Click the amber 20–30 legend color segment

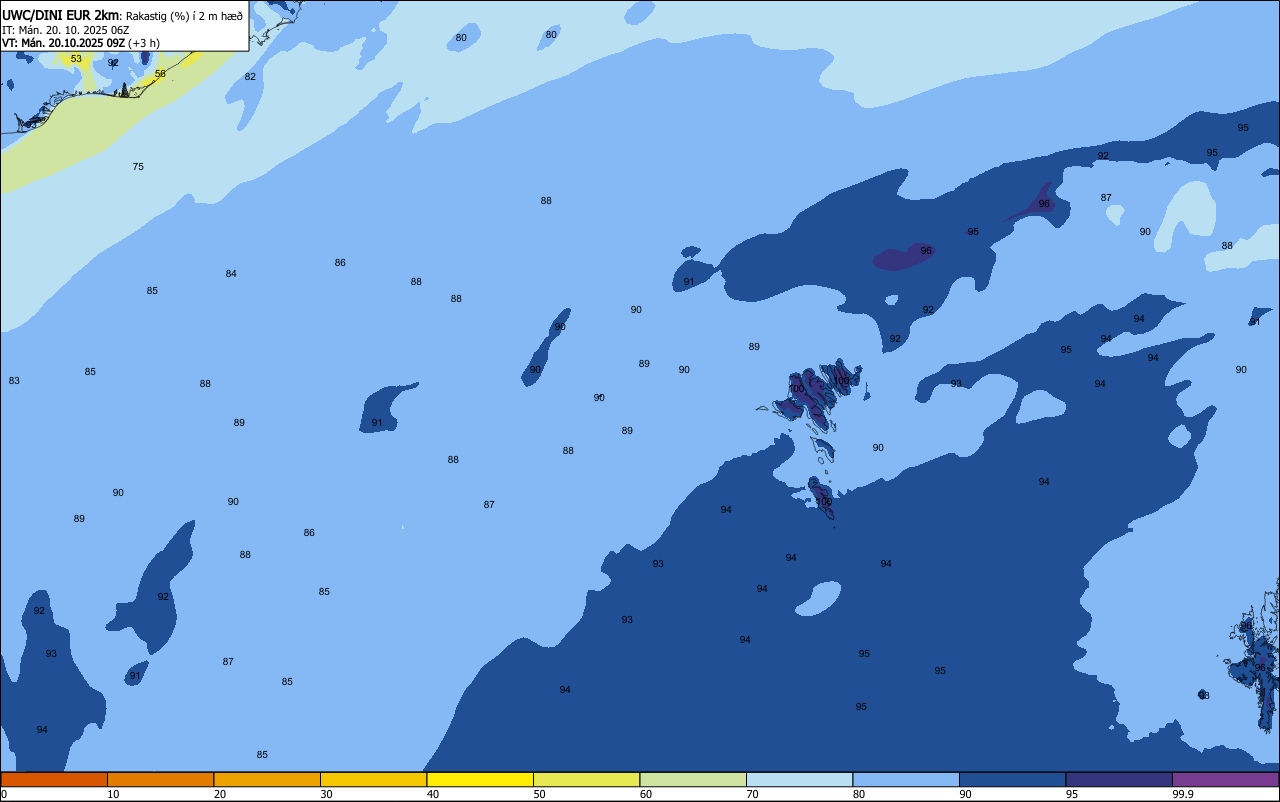(267, 779)
